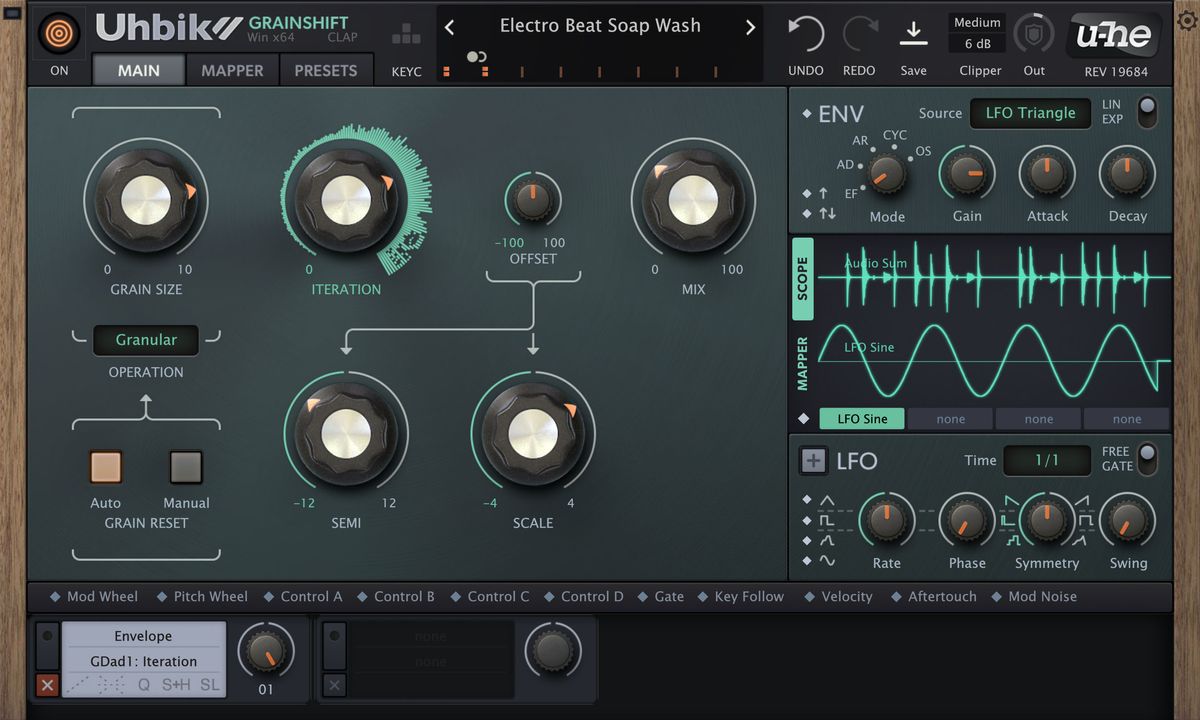
Task: Open the second scope source none slot
Action: coord(950,419)
